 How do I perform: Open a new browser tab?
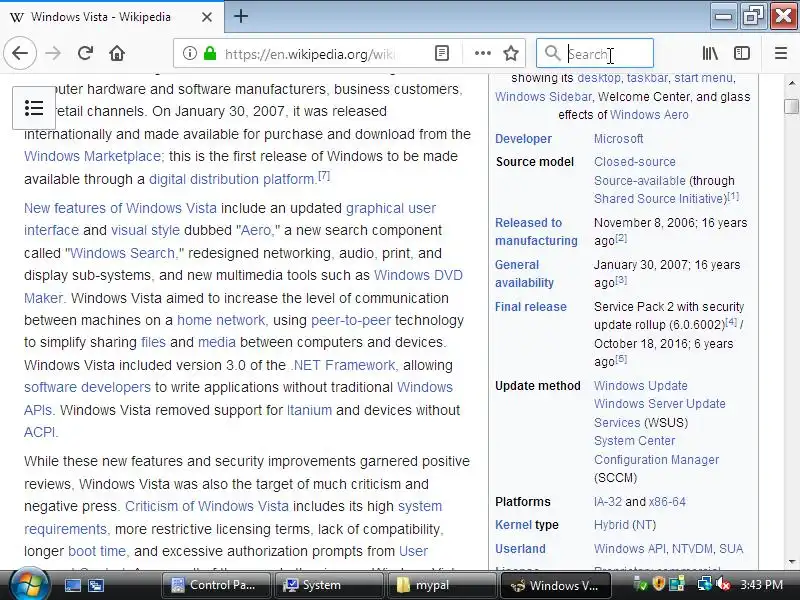pyautogui.click(x=241, y=16)
